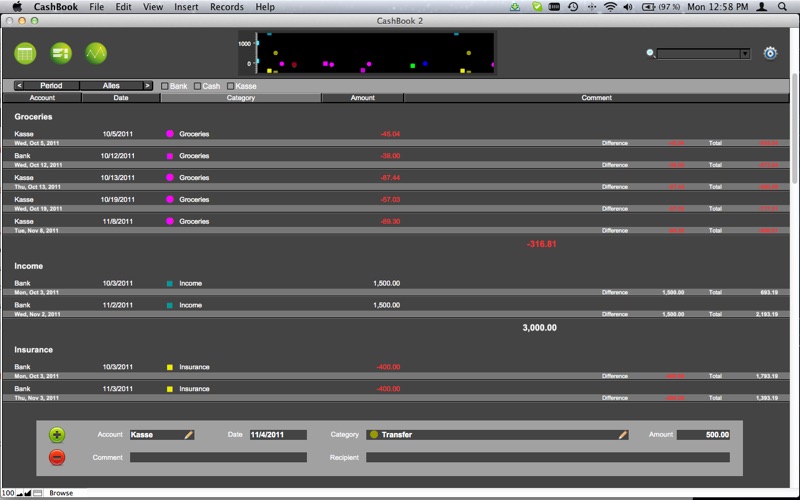Click the overview scatter chart thumbnail

(x=367, y=53)
